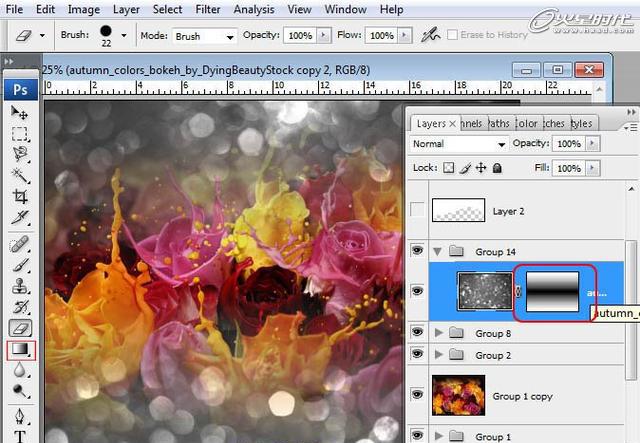Click lock transparent pixels icon

point(449,168)
